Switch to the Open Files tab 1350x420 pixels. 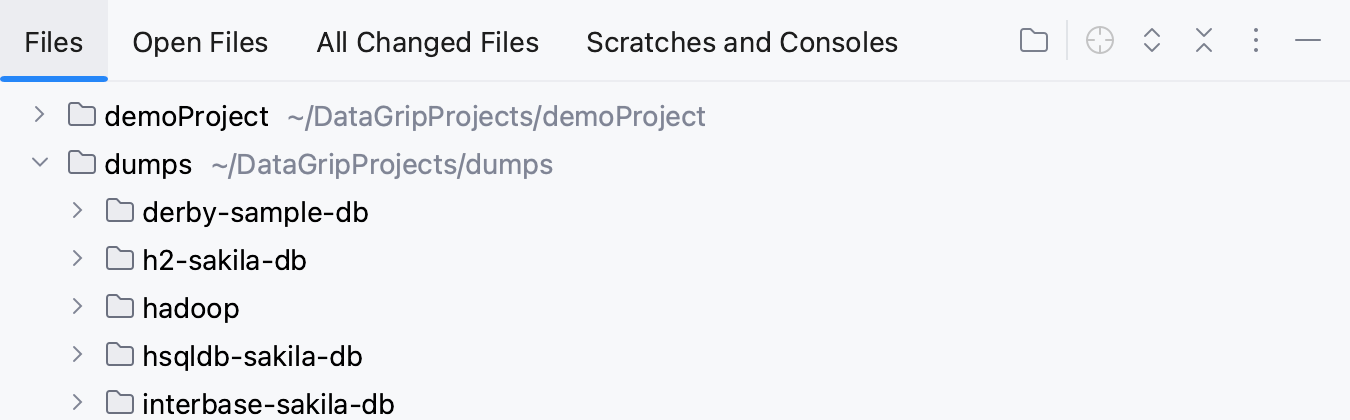200,43
